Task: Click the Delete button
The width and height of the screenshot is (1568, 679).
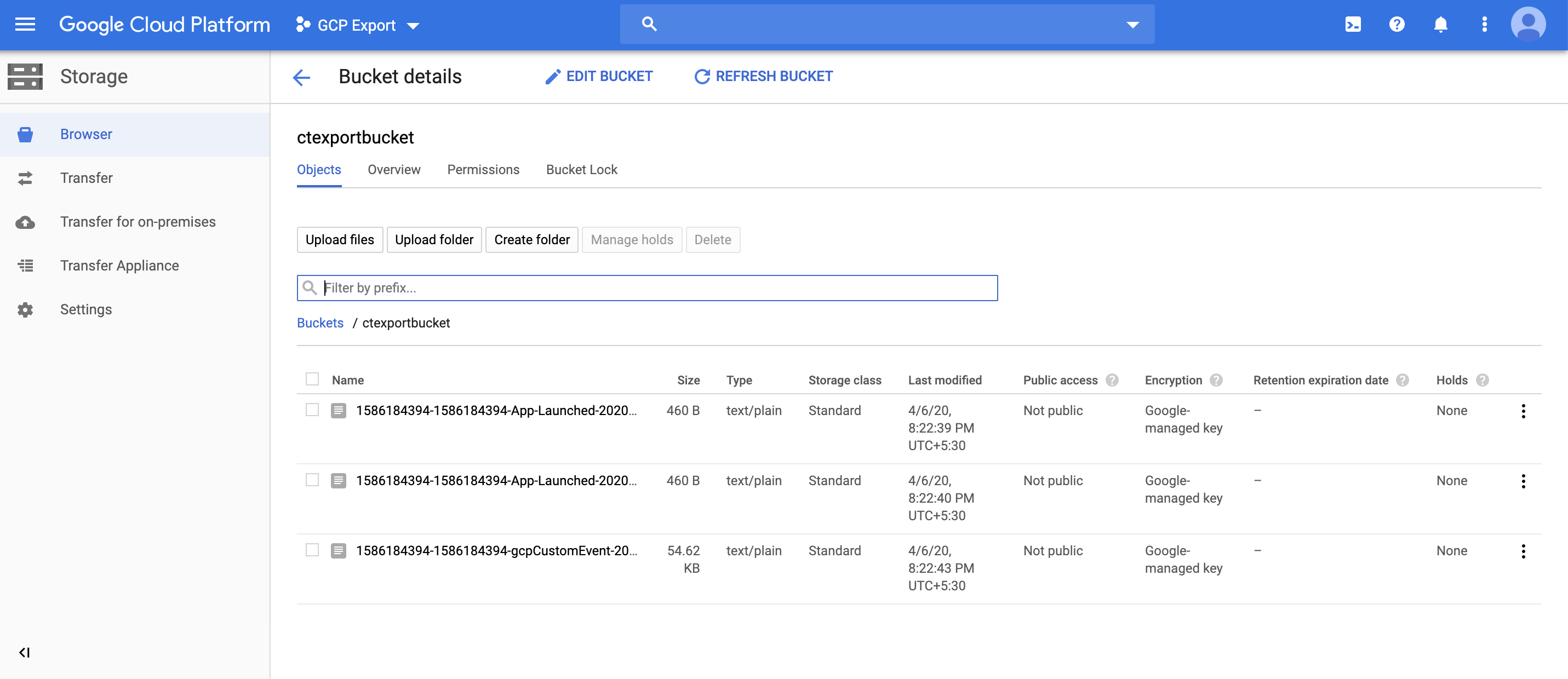Action: [713, 240]
